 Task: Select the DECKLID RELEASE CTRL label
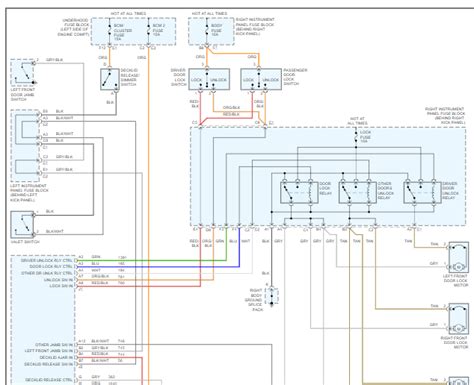pos(49,380)
